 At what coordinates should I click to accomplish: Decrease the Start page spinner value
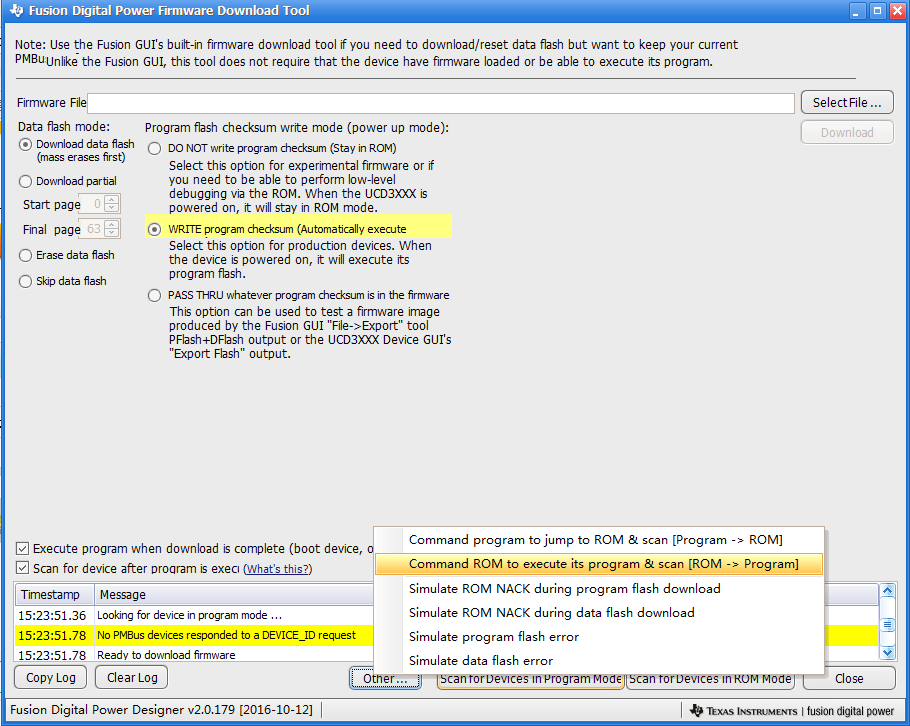[112, 208]
